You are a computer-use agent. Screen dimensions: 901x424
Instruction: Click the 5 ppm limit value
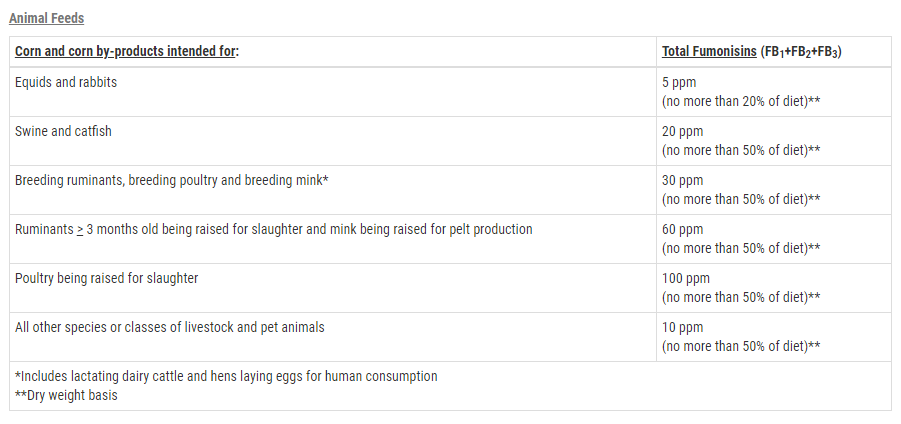tap(679, 82)
